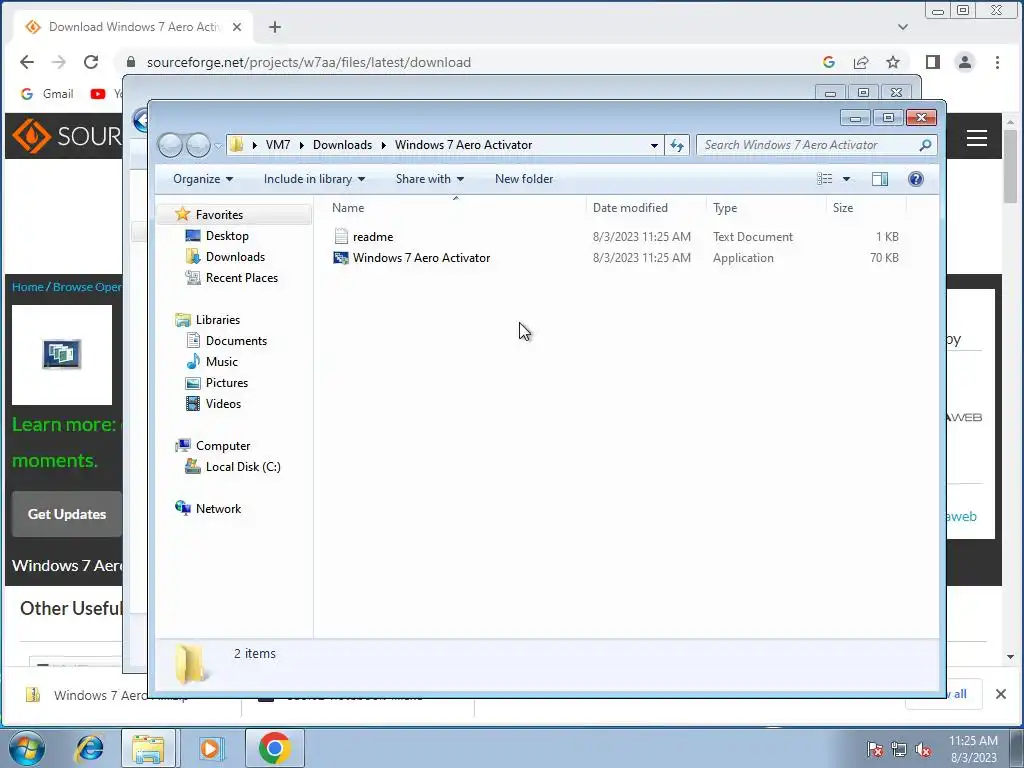Viewport: 1024px width, 768px height.
Task: Click the Chrome share icon
Action: click(x=861, y=62)
